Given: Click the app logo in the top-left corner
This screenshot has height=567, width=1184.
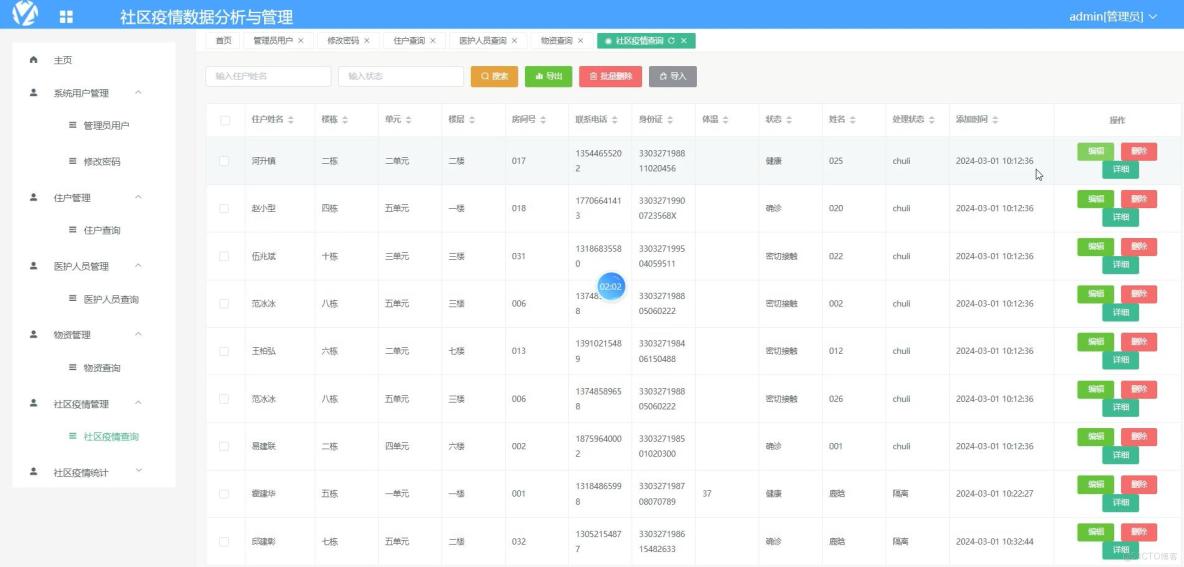Looking at the screenshot, I should pyautogui.click(x=25, y=14).
